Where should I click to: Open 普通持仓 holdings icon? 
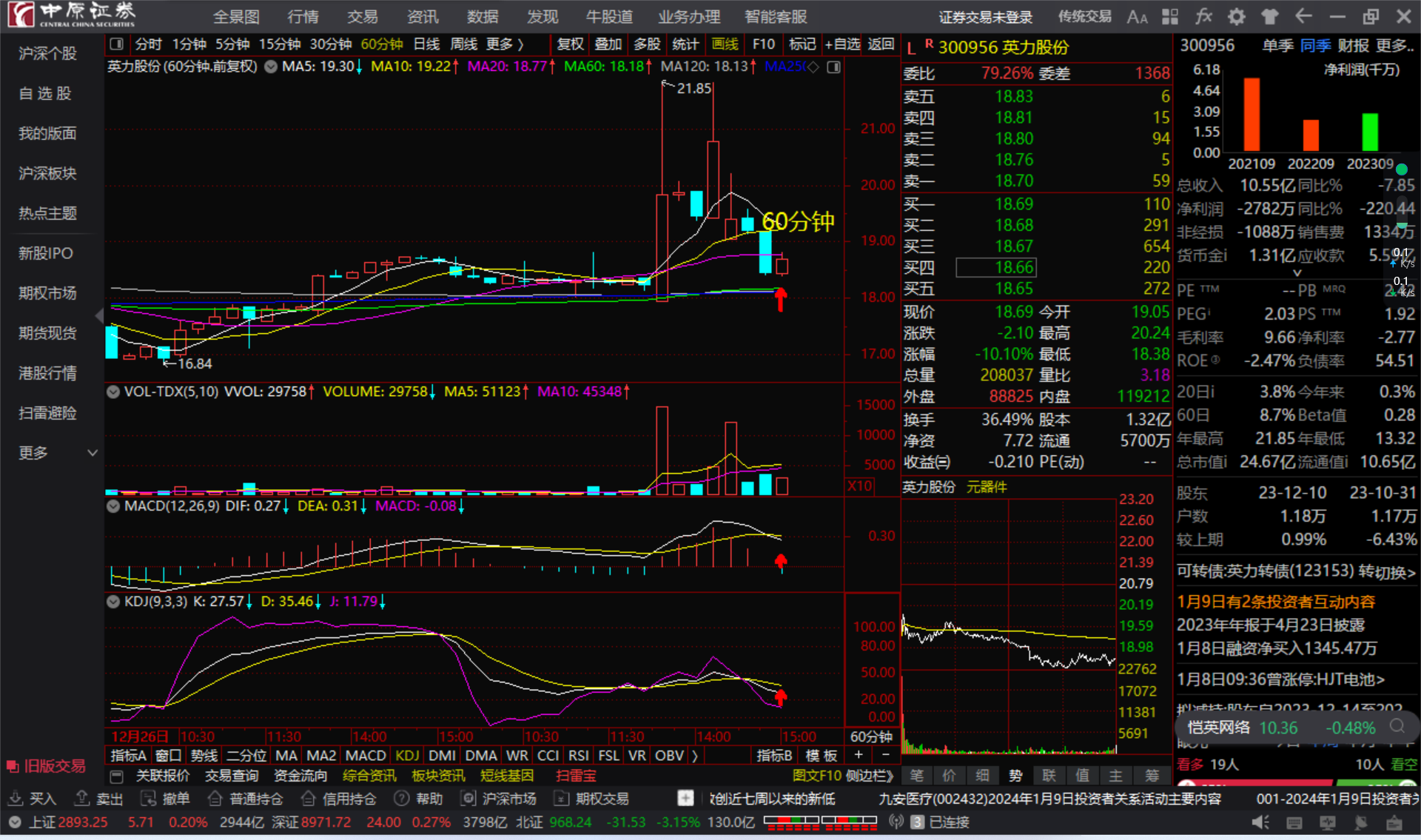[215, 799]
